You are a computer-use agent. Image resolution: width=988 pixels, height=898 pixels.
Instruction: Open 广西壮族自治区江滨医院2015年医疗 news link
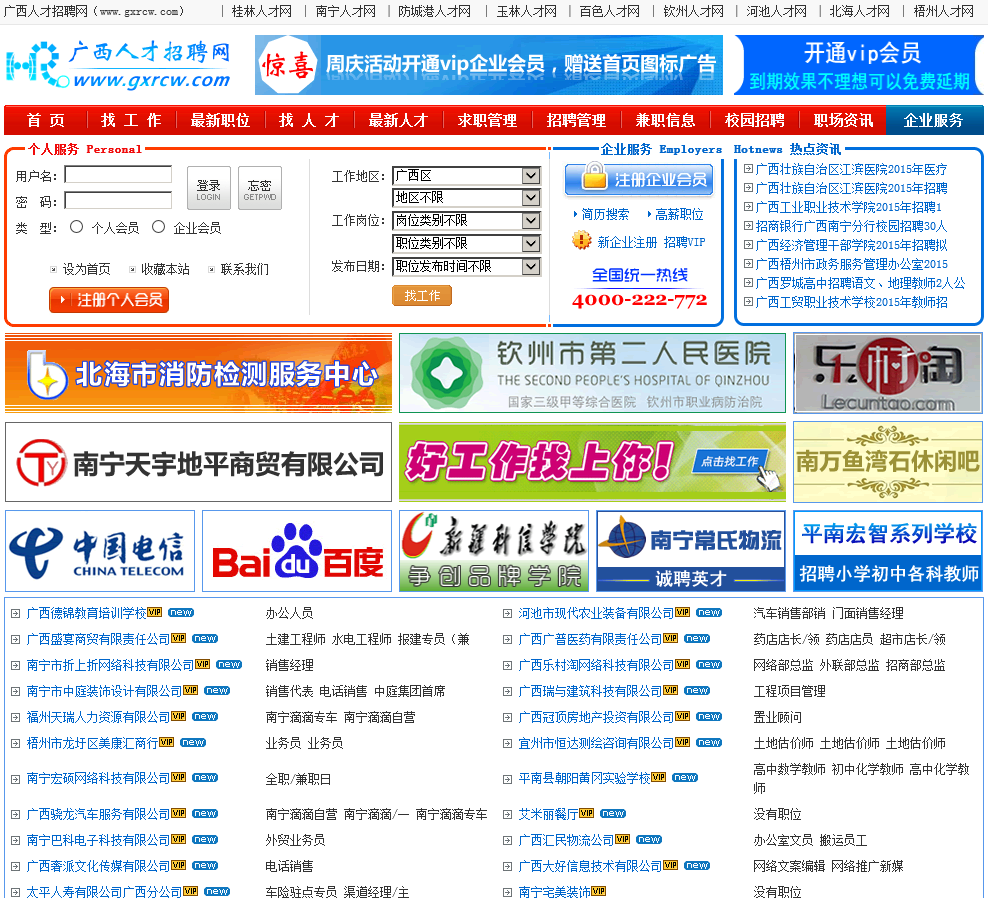851,169
